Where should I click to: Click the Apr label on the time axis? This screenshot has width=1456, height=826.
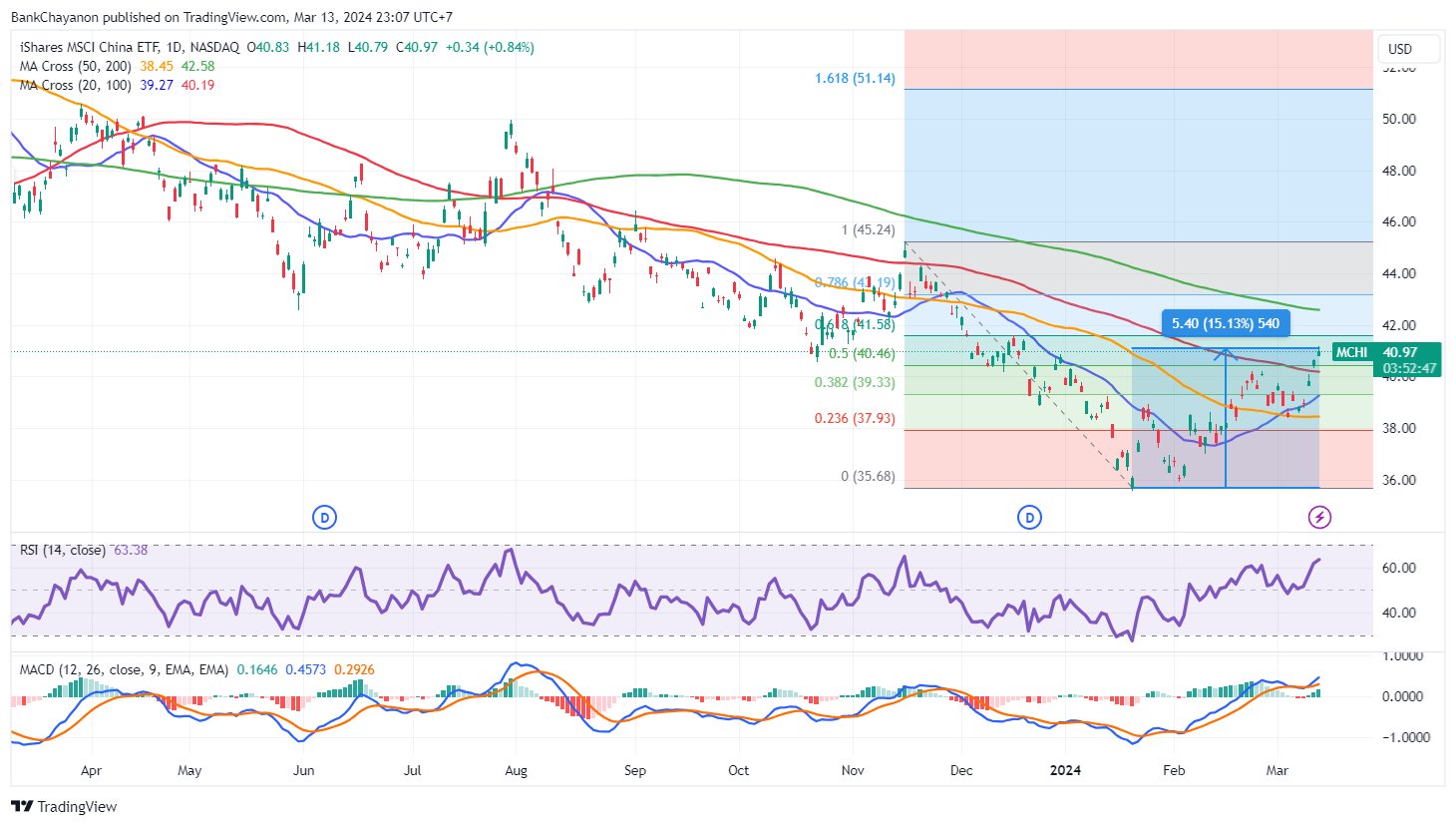point(91,770)
